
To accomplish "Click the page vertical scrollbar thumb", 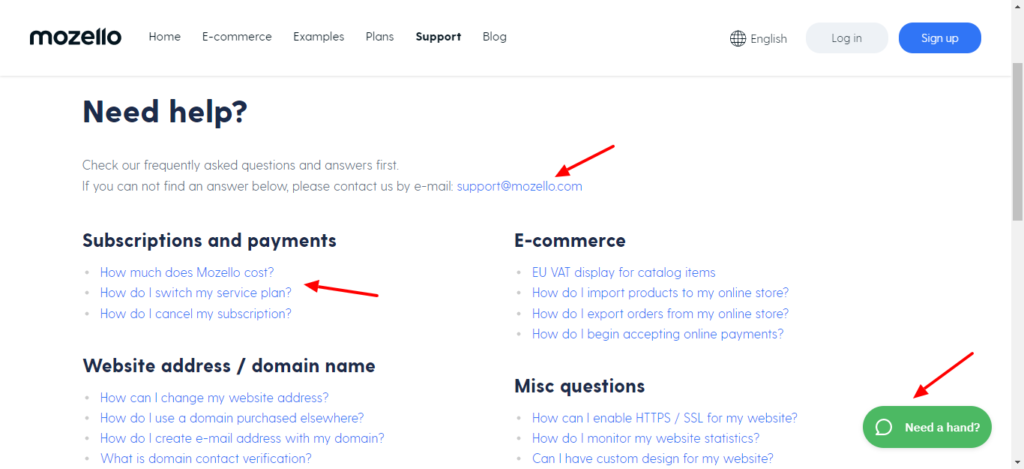I will [1017, 142].
